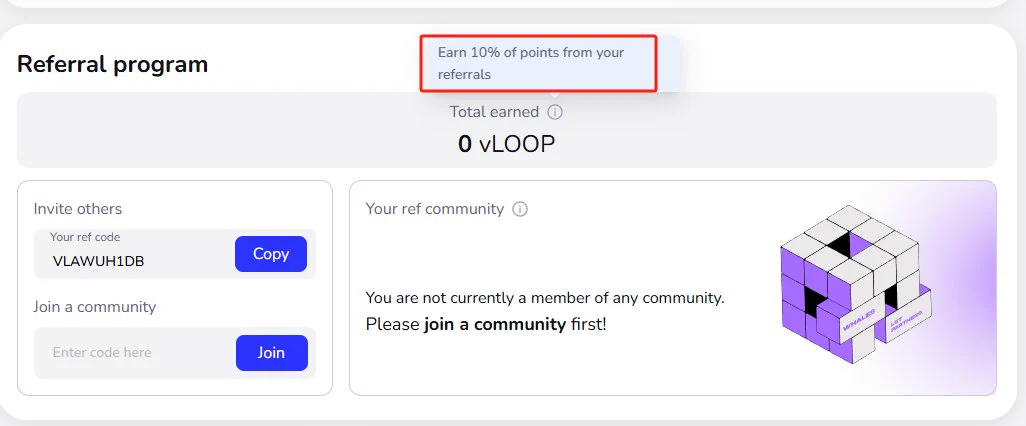Click the 0 vLOOP earned amount
1026x426 pixels.
(506, 144)
